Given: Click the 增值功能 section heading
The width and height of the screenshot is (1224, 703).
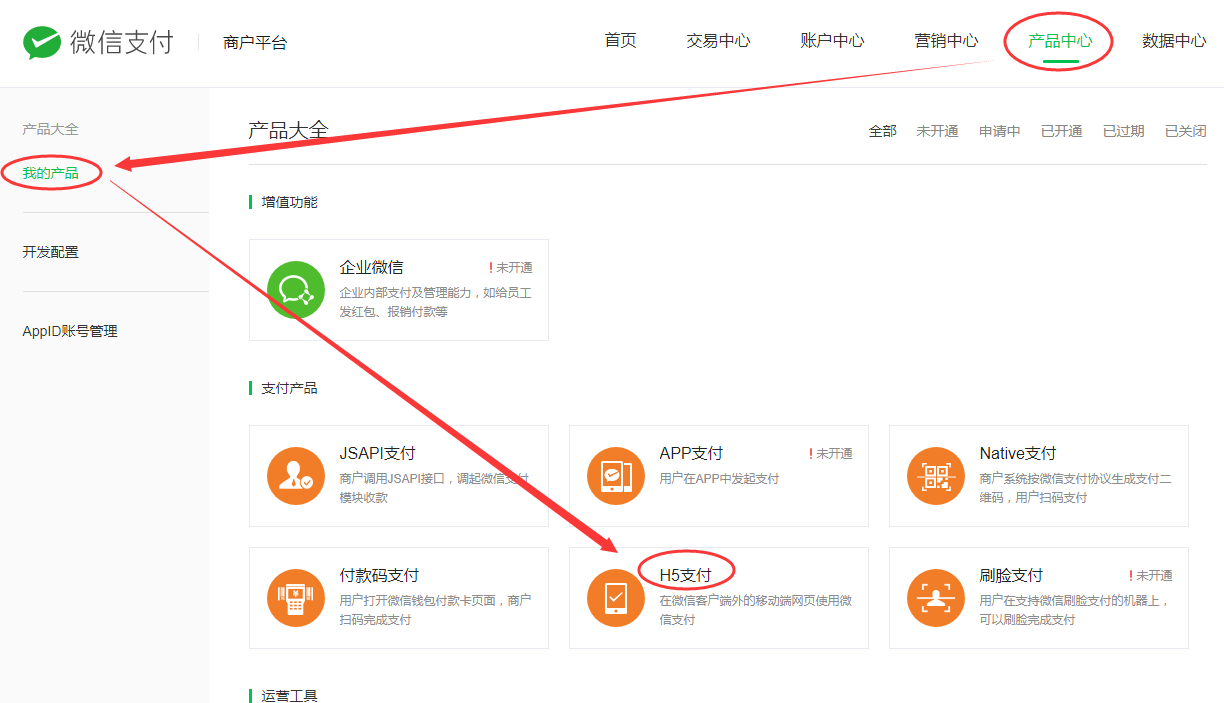Looking at the screenshot, I should [x=289, y=202].
